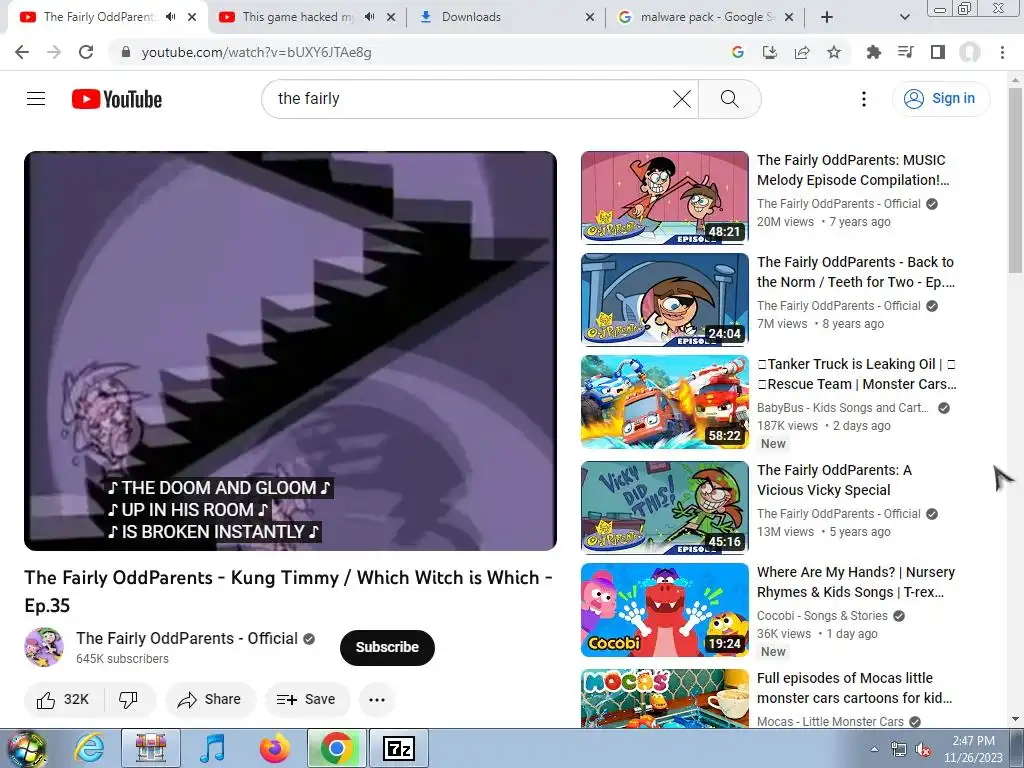
Task: Click the video player to pause
Action: point(290,351)
